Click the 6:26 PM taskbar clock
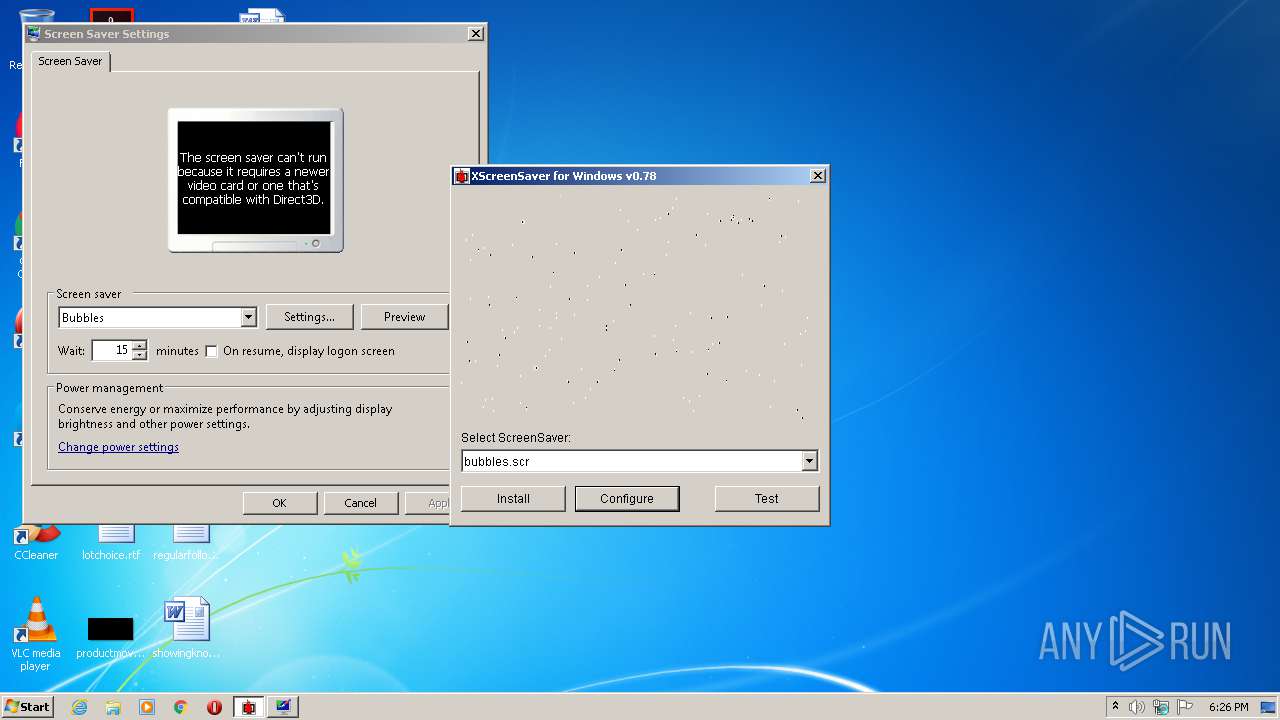Viewport: 1280px width, 720px height. click(x=1228, y=707)
